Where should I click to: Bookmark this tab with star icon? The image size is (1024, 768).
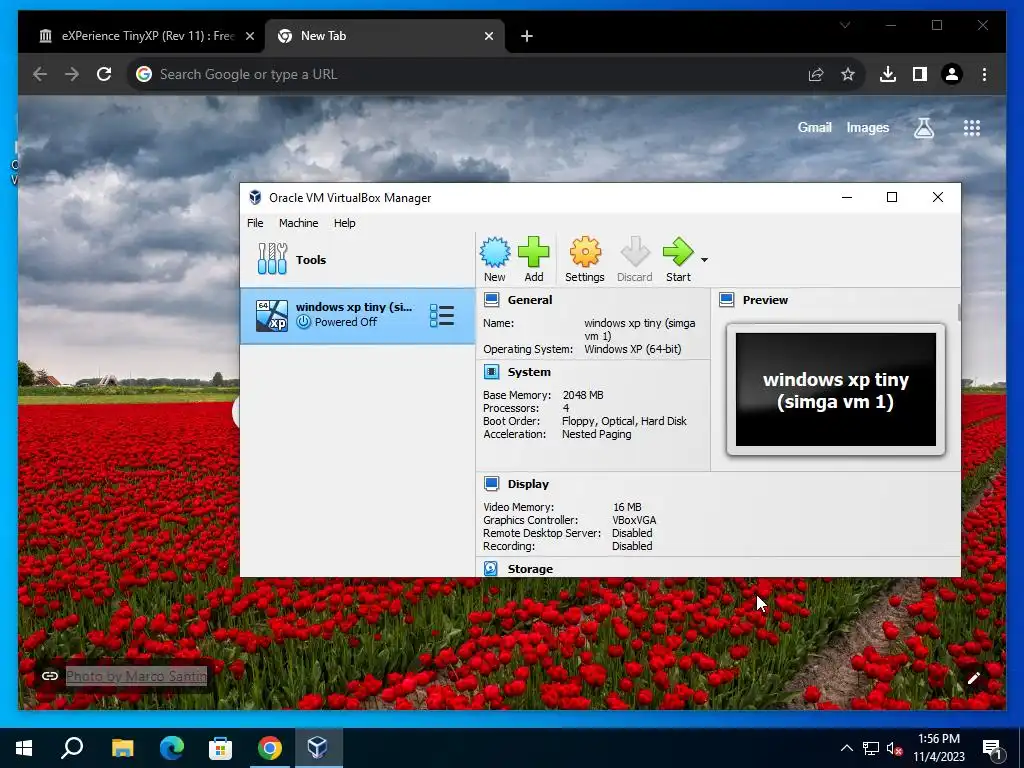click(848, 74)
